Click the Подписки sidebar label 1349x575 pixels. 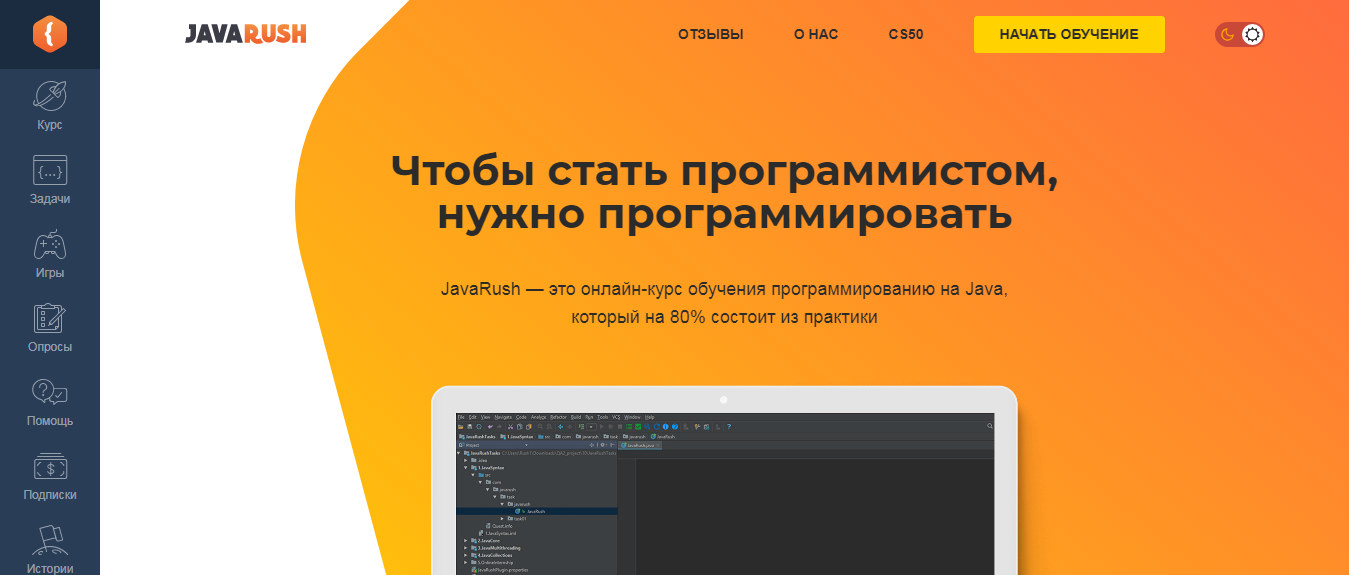[x=50, y=495]
